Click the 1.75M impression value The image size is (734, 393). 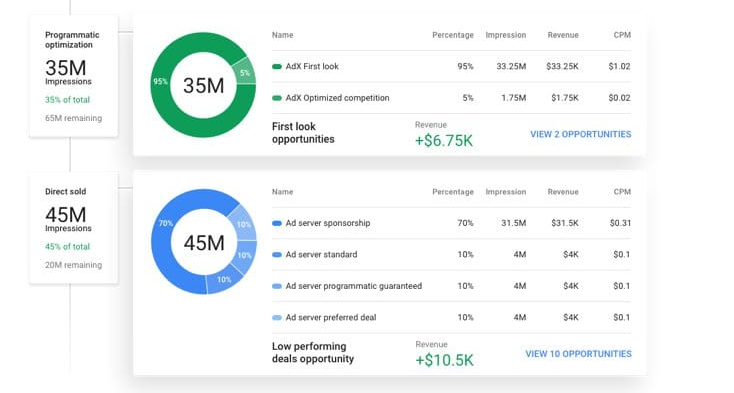514,98
